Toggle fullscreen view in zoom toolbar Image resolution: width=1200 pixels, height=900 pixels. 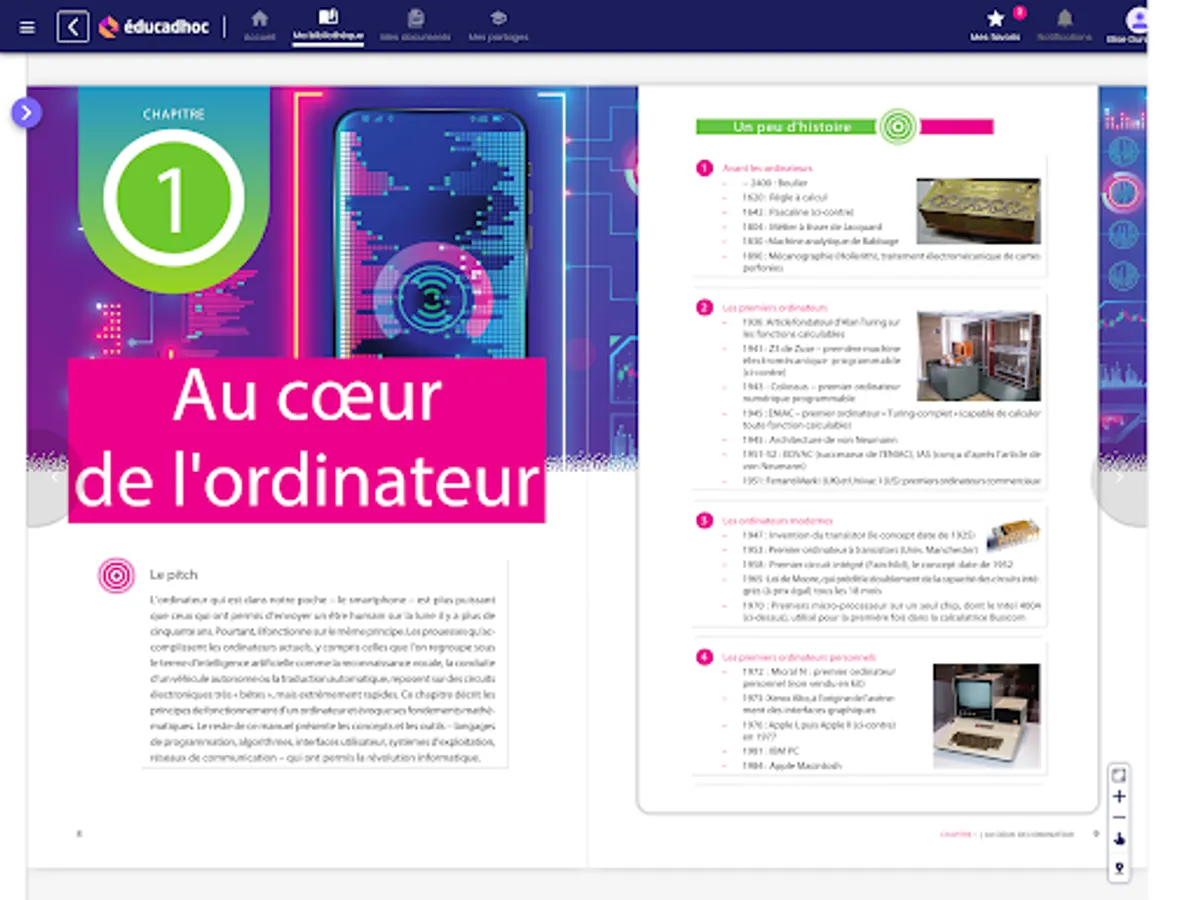1119,775
